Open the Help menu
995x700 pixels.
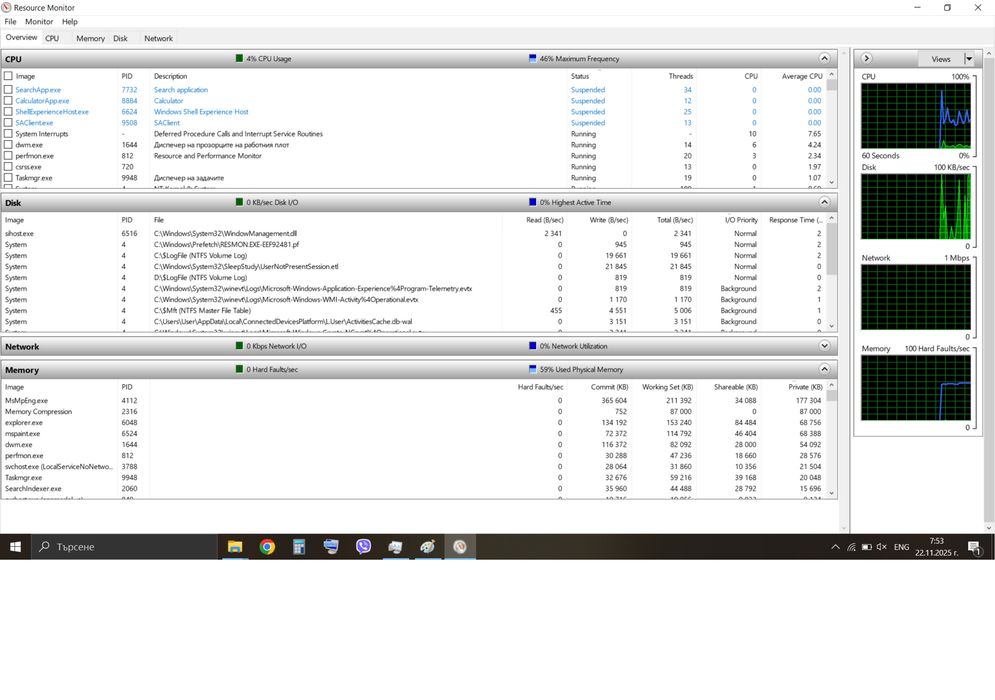tap(70, 22)
